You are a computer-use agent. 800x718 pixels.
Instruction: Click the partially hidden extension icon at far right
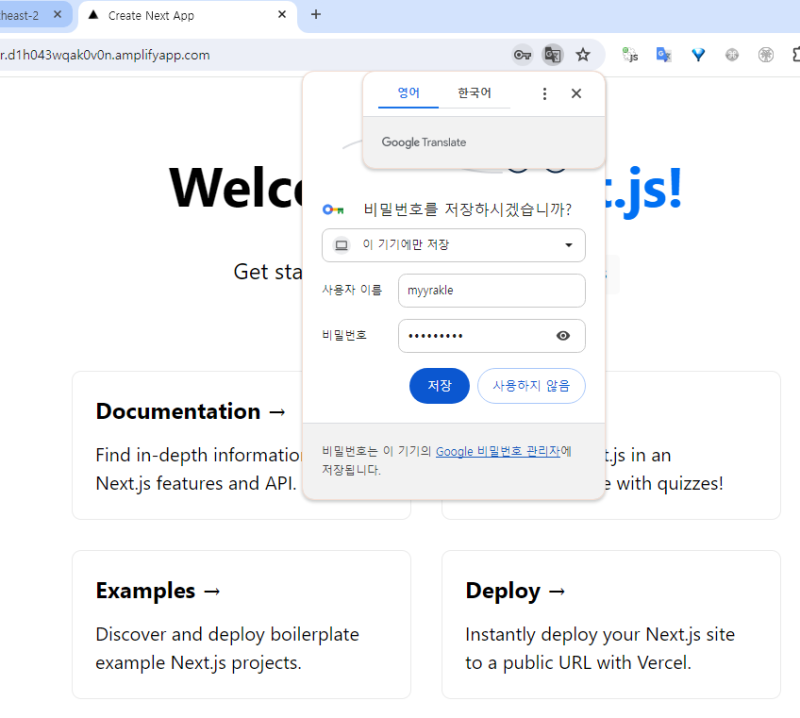click(x=795, y=55)
